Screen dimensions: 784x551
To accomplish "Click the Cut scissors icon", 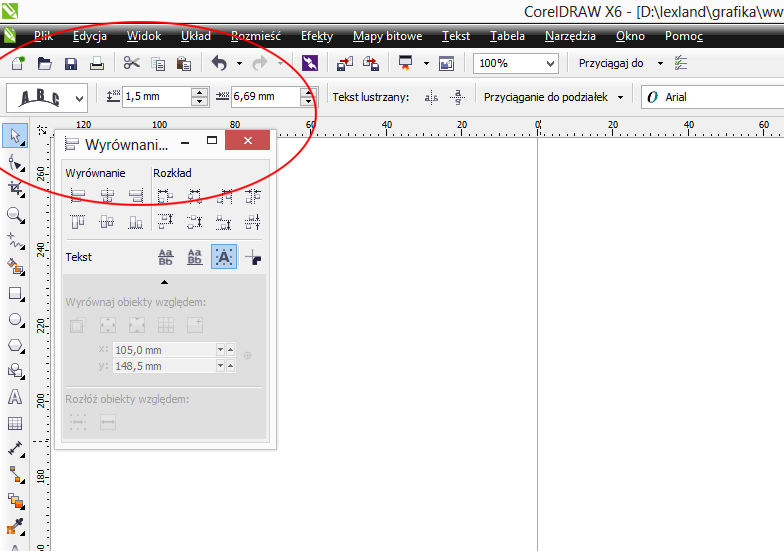I will click(131, 64).
